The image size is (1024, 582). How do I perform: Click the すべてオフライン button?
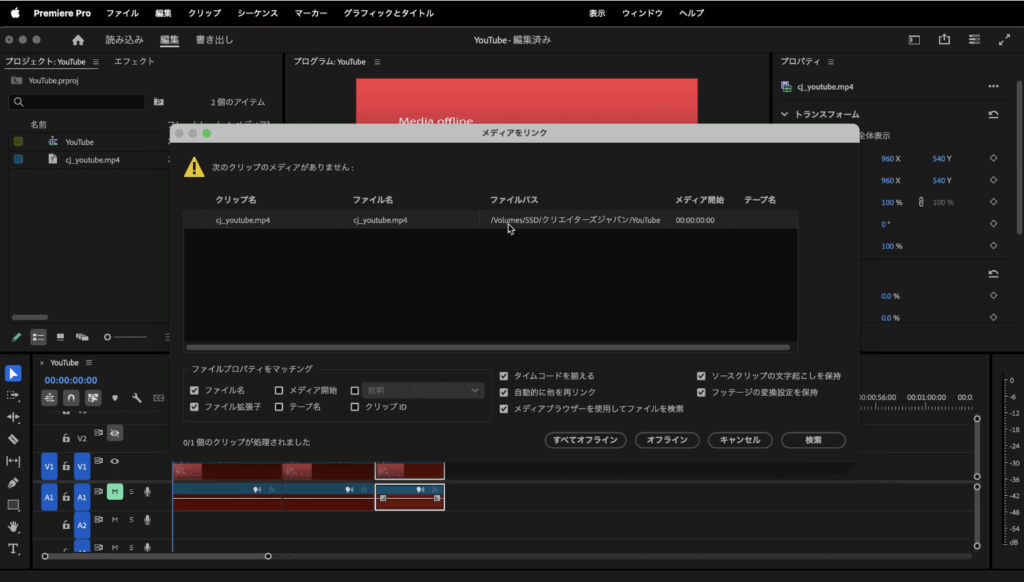[x=585, y=440]
